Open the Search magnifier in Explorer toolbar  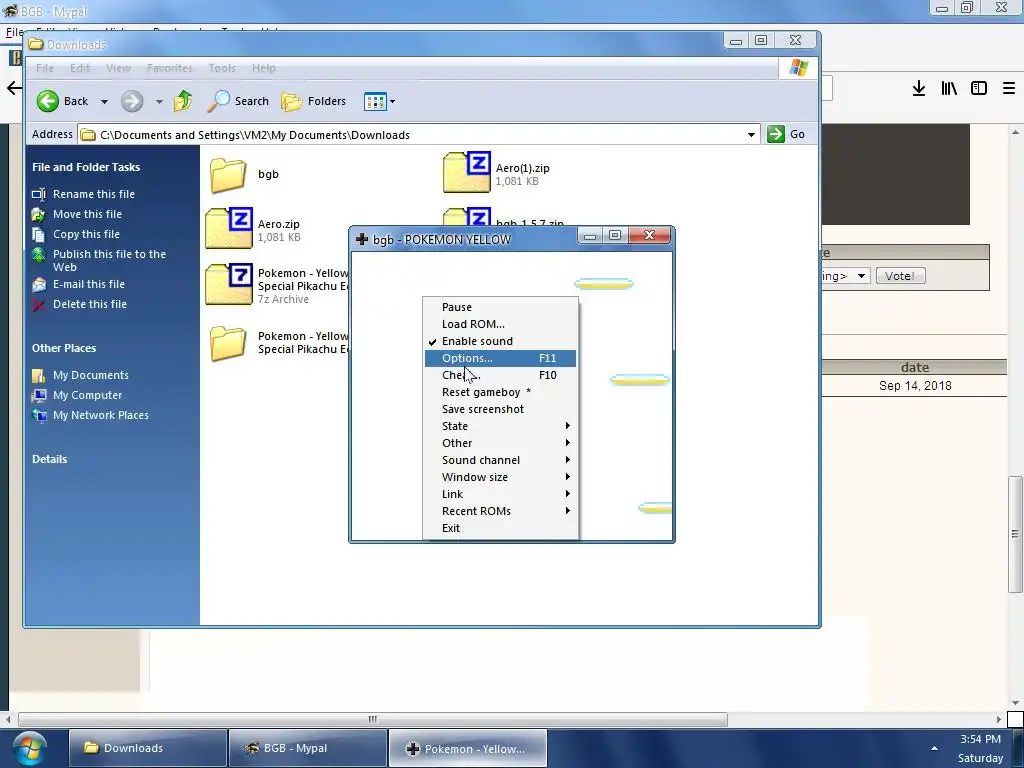click(219, 101)
